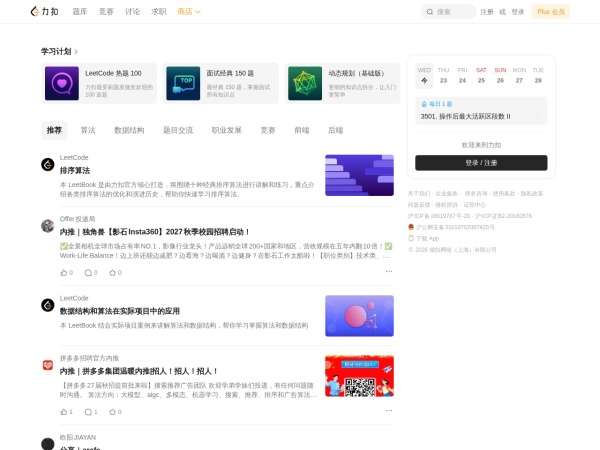600x450 pixels.
Task: Switch to the 数据结构 tab
Action: click(x=129, y=130)
